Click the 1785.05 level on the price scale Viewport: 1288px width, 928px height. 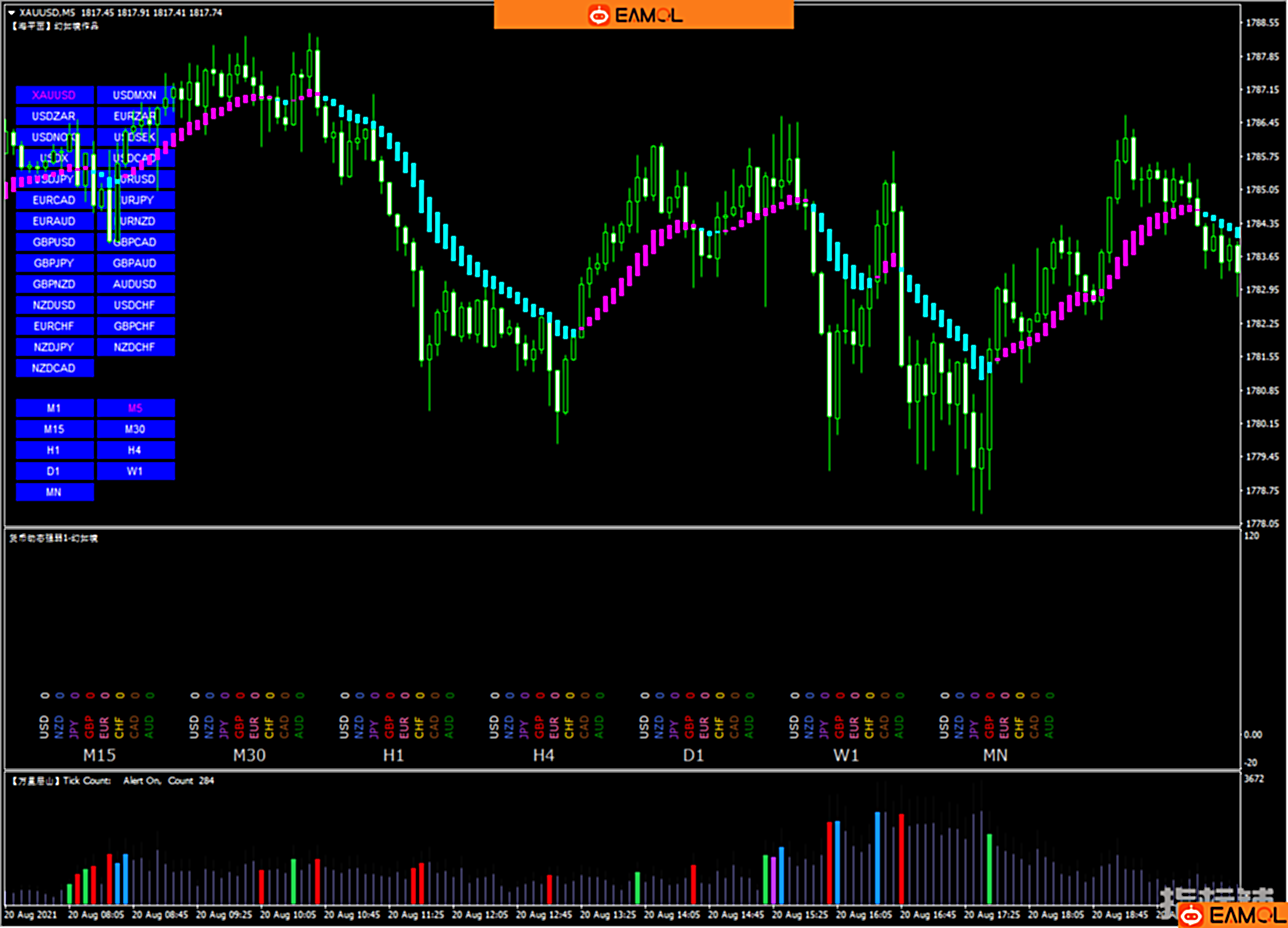1262,190
